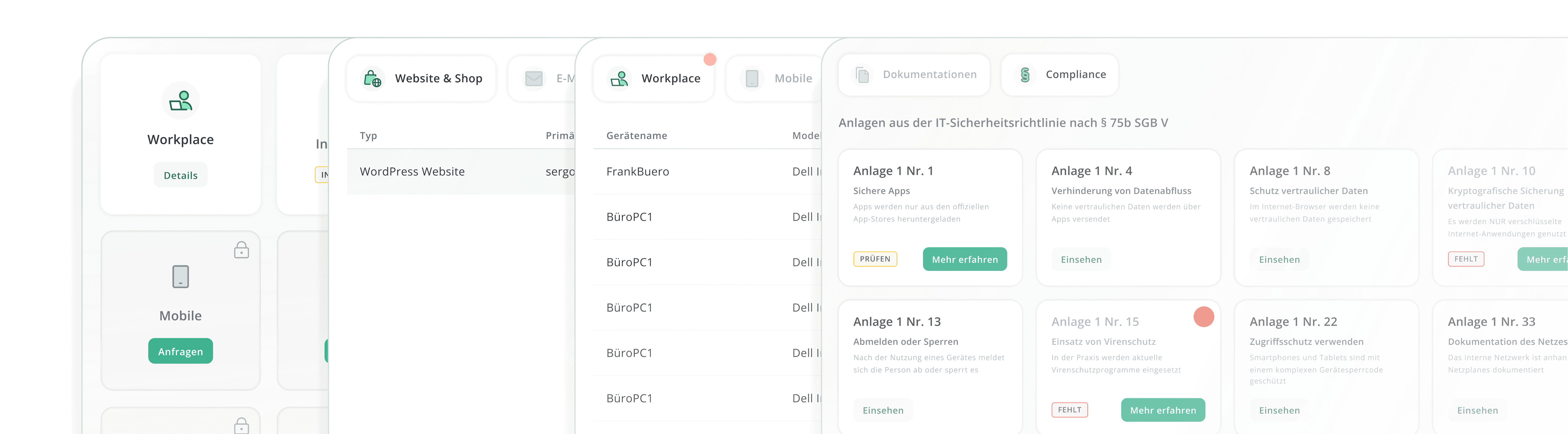Click the Einsatz von Virenschutz subtitle

pos(1103,342)
